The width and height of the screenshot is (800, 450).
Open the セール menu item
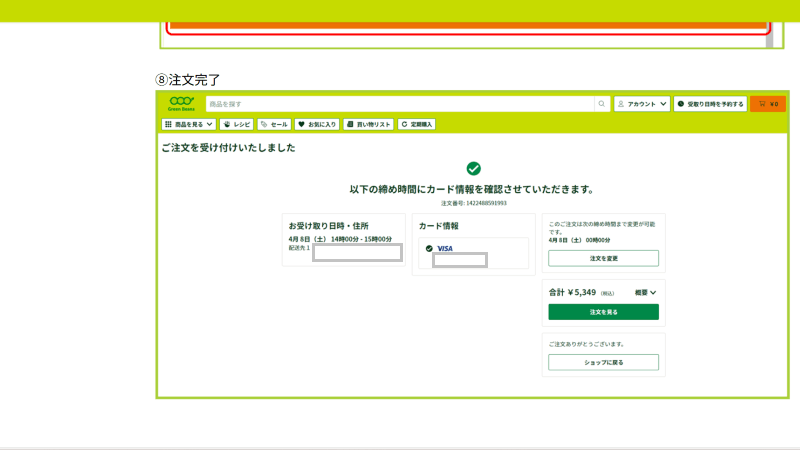pyautogui.click(x=274, y=124)
